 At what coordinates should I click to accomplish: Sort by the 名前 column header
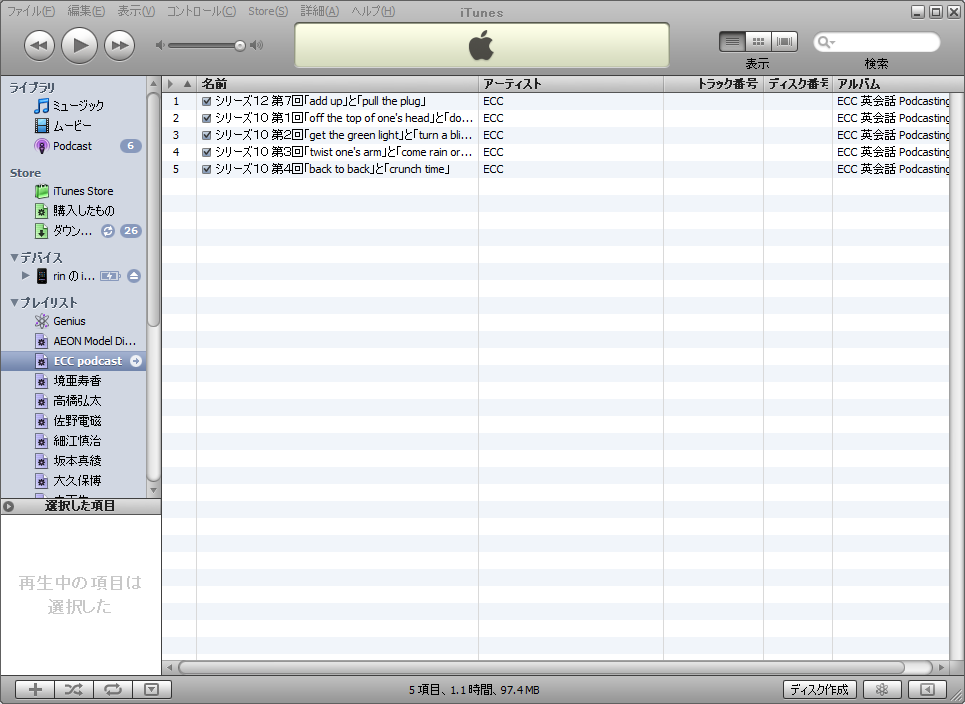(337, 84)
